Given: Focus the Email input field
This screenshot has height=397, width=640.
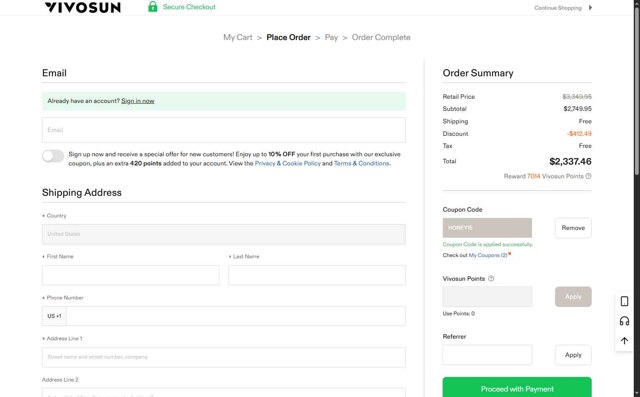Looking at the screenshot, I should 224,130.
